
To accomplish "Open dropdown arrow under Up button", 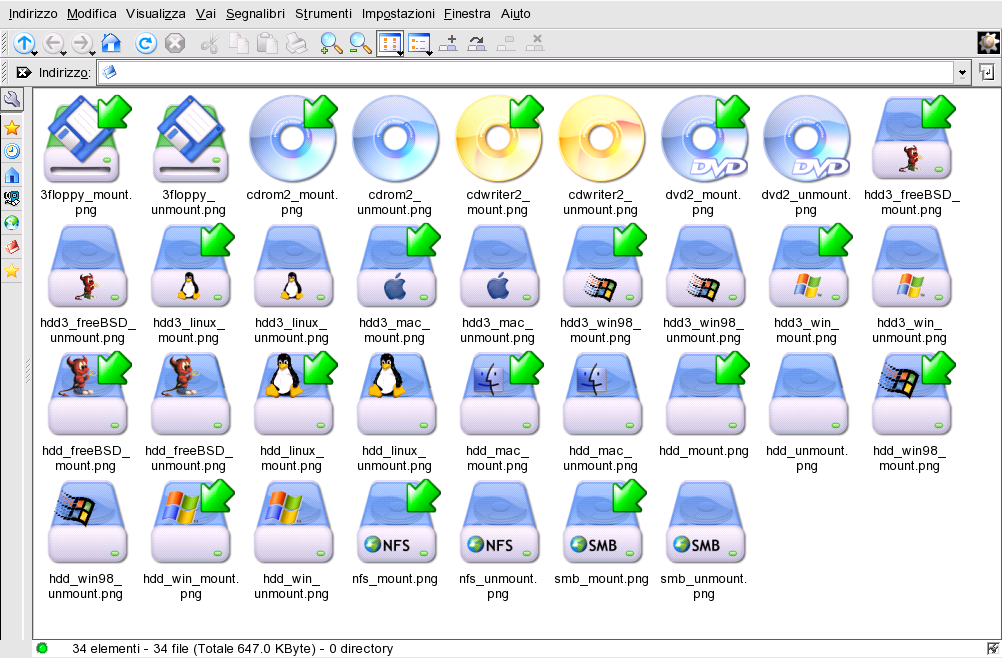I will [33, 53].
